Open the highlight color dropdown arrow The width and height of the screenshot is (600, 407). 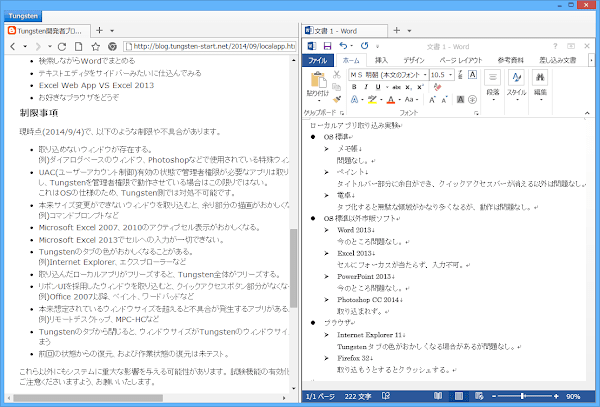[381, 100]
